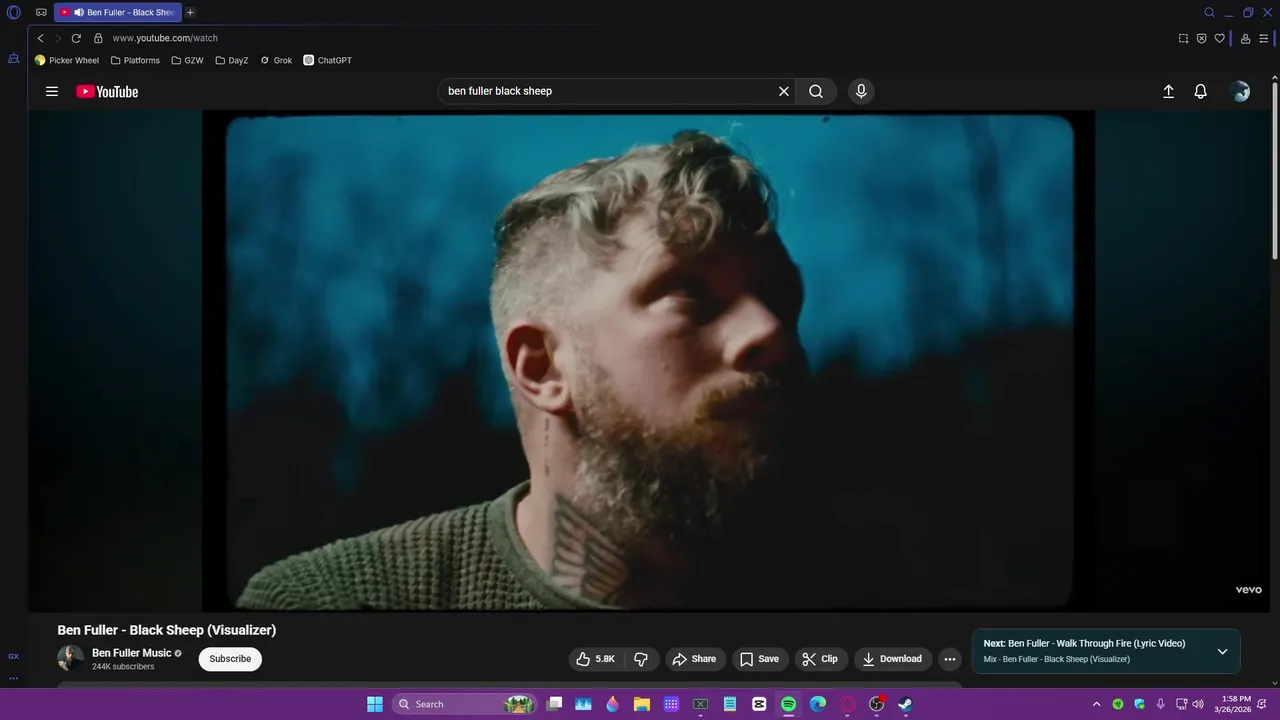Go forward in browser history

(58, 38)
